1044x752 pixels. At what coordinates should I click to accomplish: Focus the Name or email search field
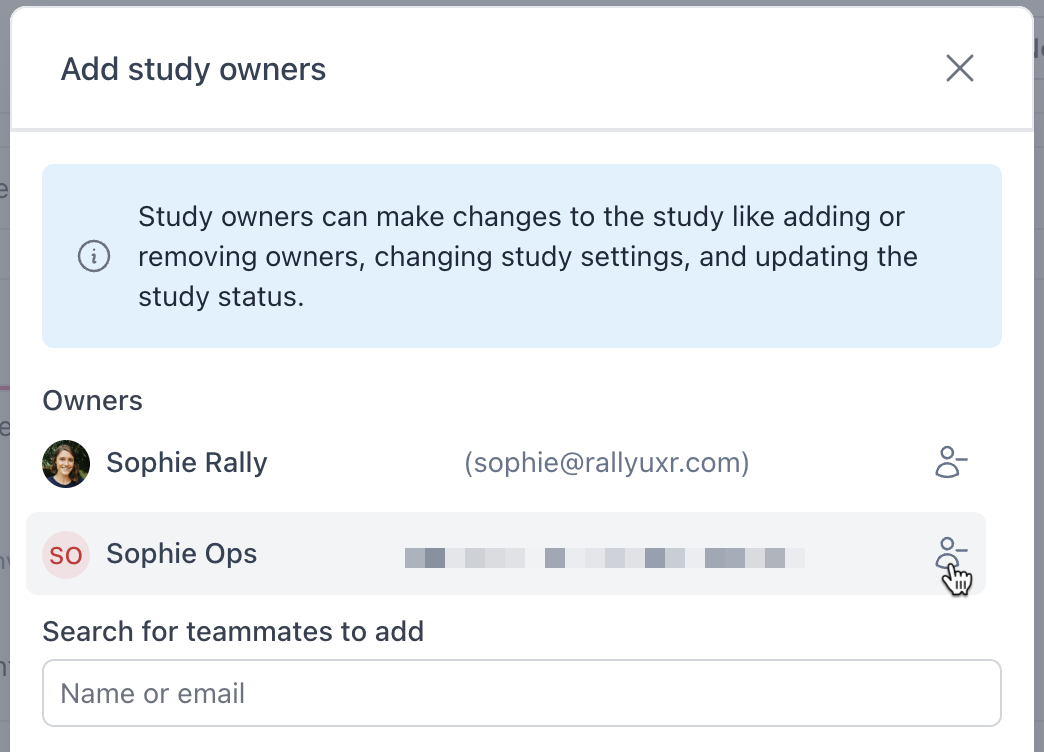tap(521, 693)
